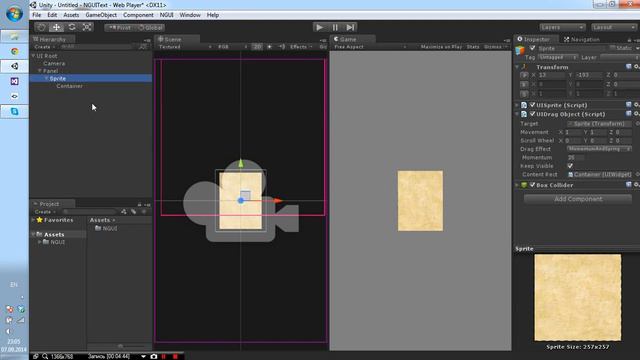Open the Tag Untagged dropdown
Screen dimensions: 640x360
tap(558, 58)
